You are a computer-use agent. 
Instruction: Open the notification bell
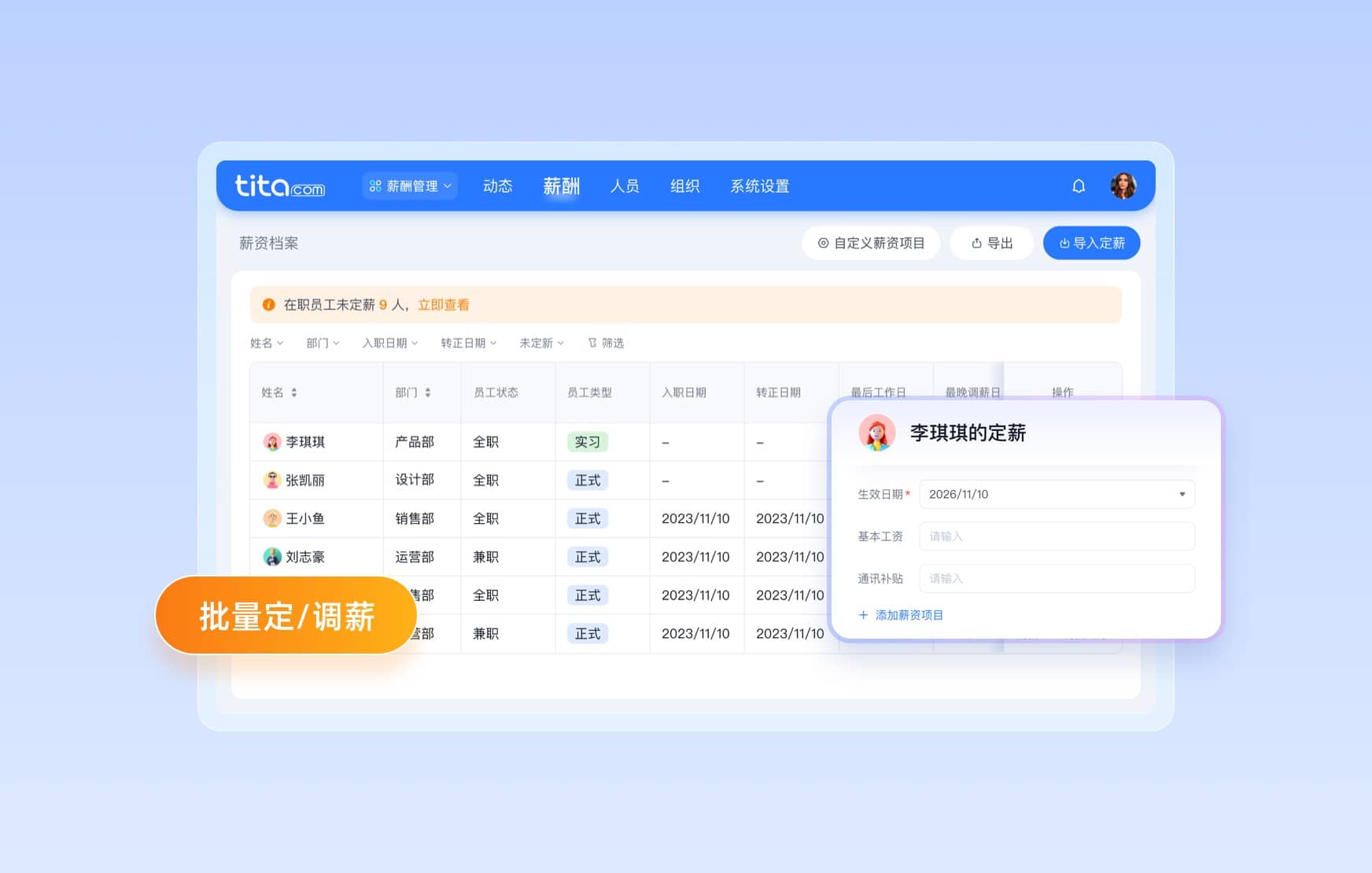point(1079,186)
